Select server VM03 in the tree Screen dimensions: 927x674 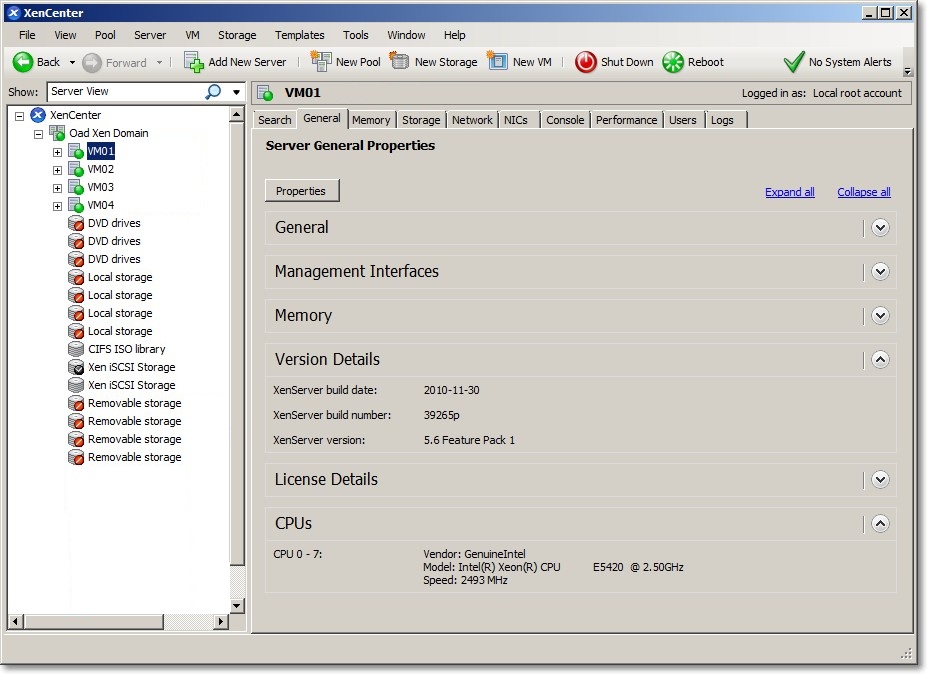pyautogui.click(x=101, y=187)
